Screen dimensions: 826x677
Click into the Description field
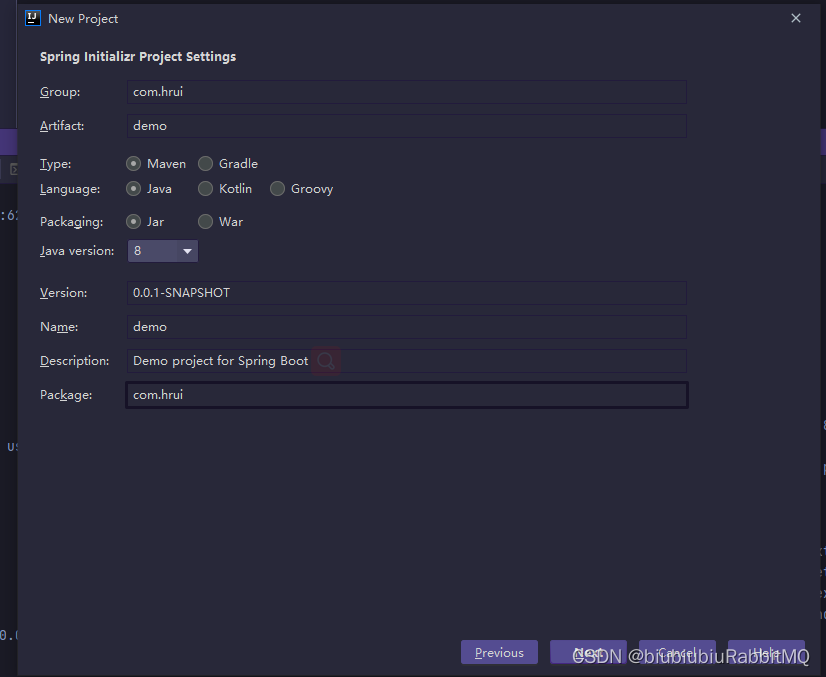click(407, 361)
